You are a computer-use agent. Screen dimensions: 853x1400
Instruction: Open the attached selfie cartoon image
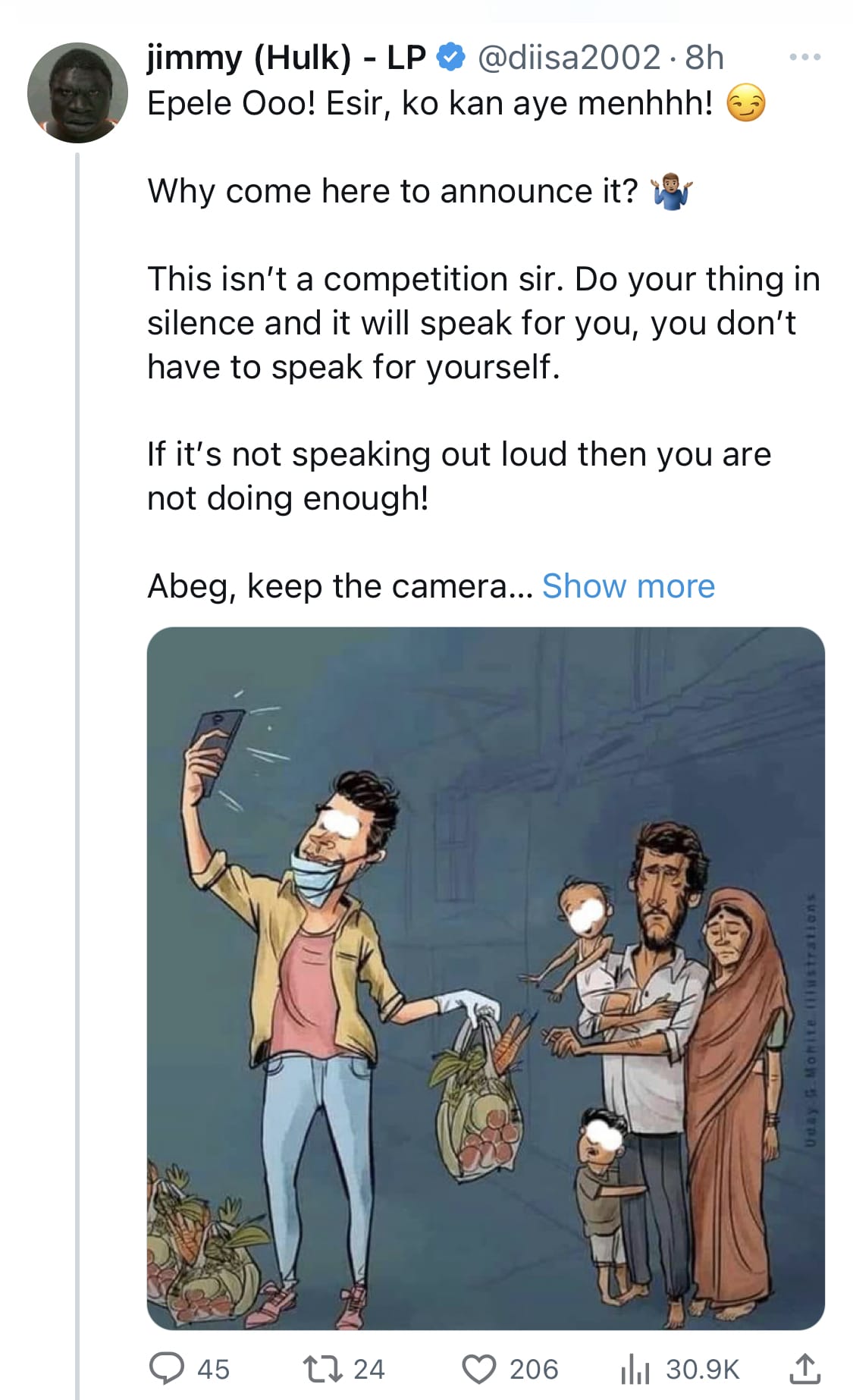click(x=485, y=978)
